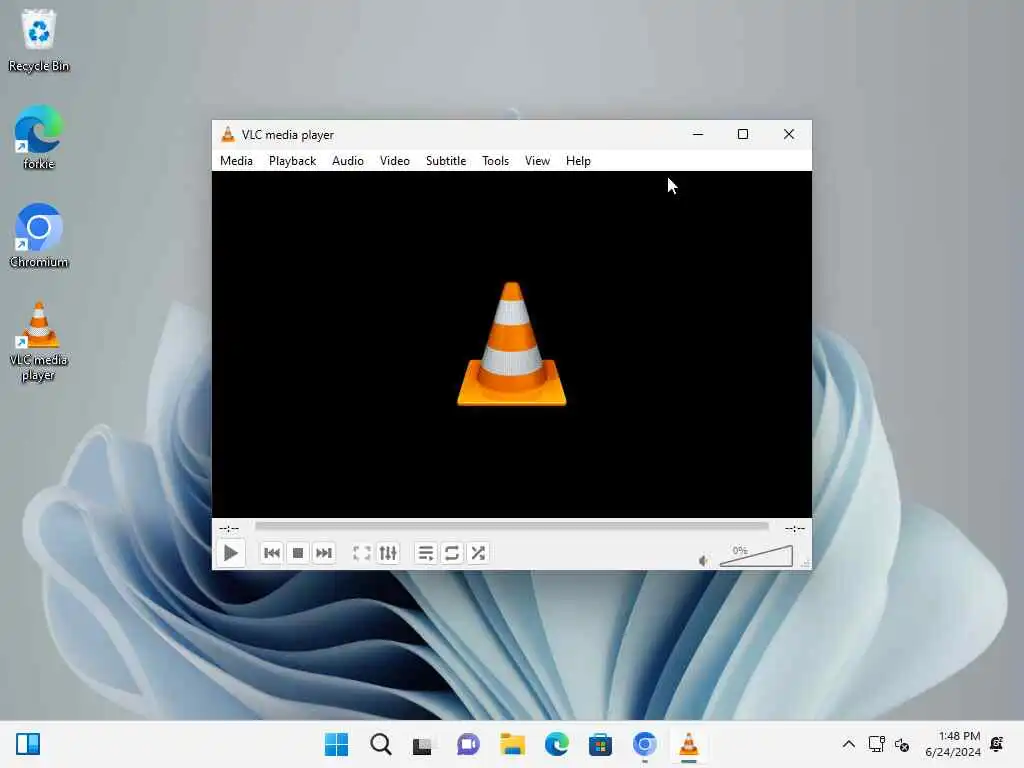Open the Playback menu

[x=293, y=161]
